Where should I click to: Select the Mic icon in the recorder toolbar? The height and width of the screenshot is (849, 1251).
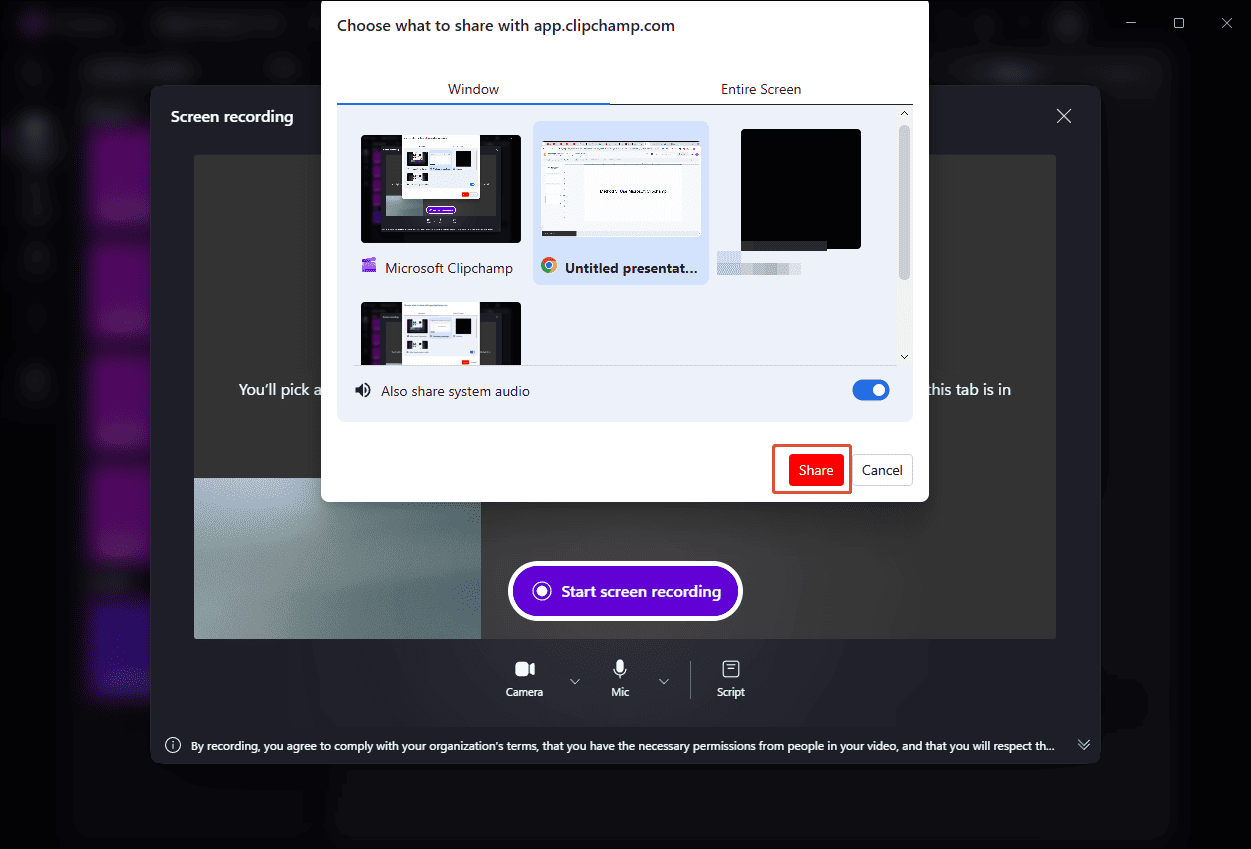tap(619, 668)
